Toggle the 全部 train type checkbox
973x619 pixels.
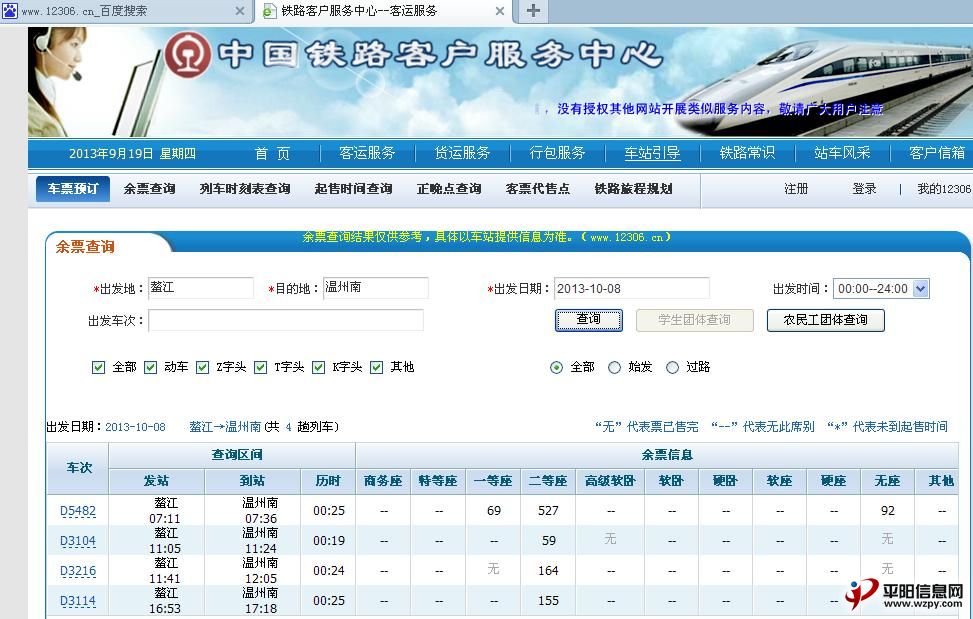98,367
